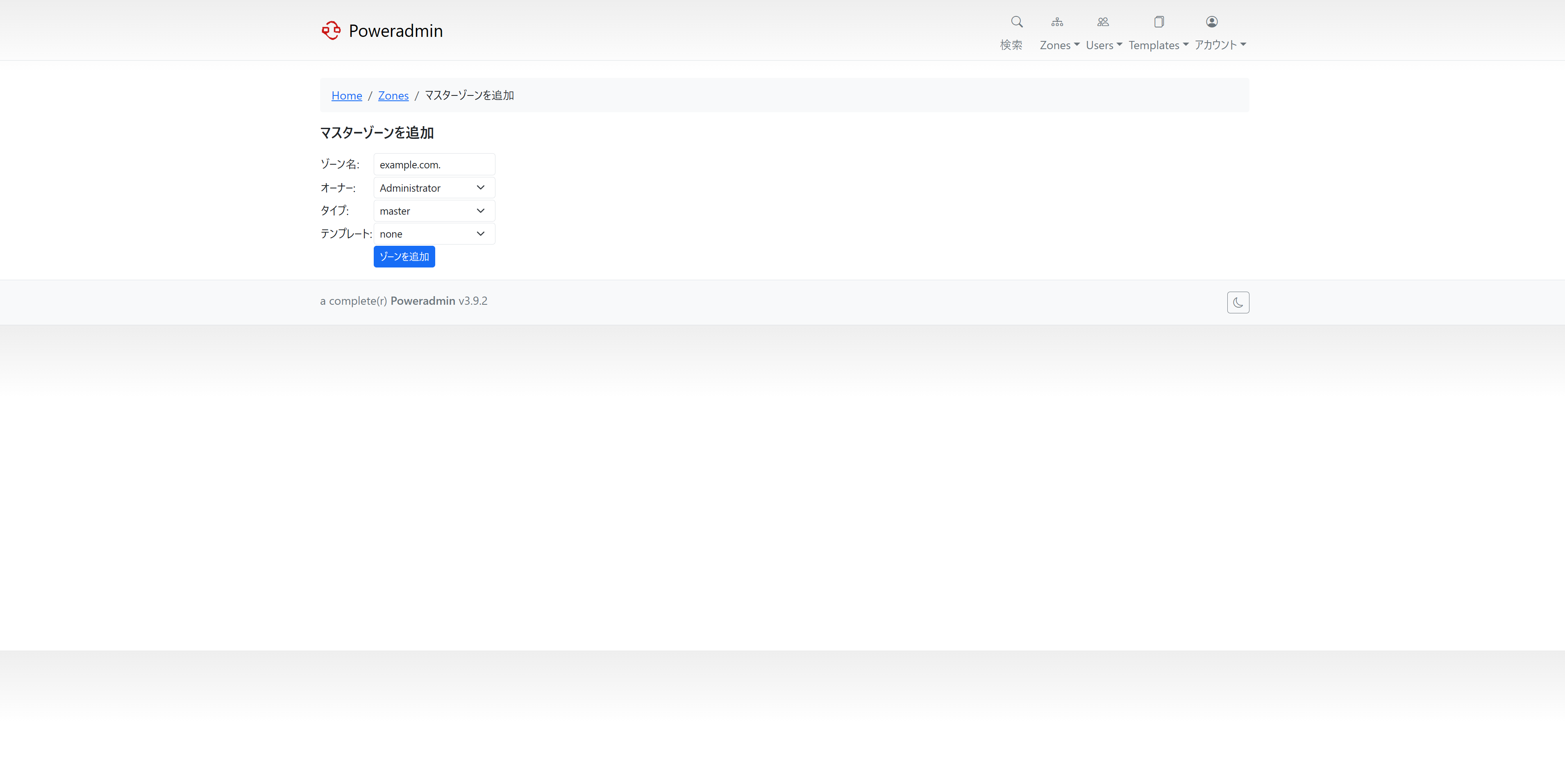Click the 検索 navigation label

click(x=1011, y=45)
